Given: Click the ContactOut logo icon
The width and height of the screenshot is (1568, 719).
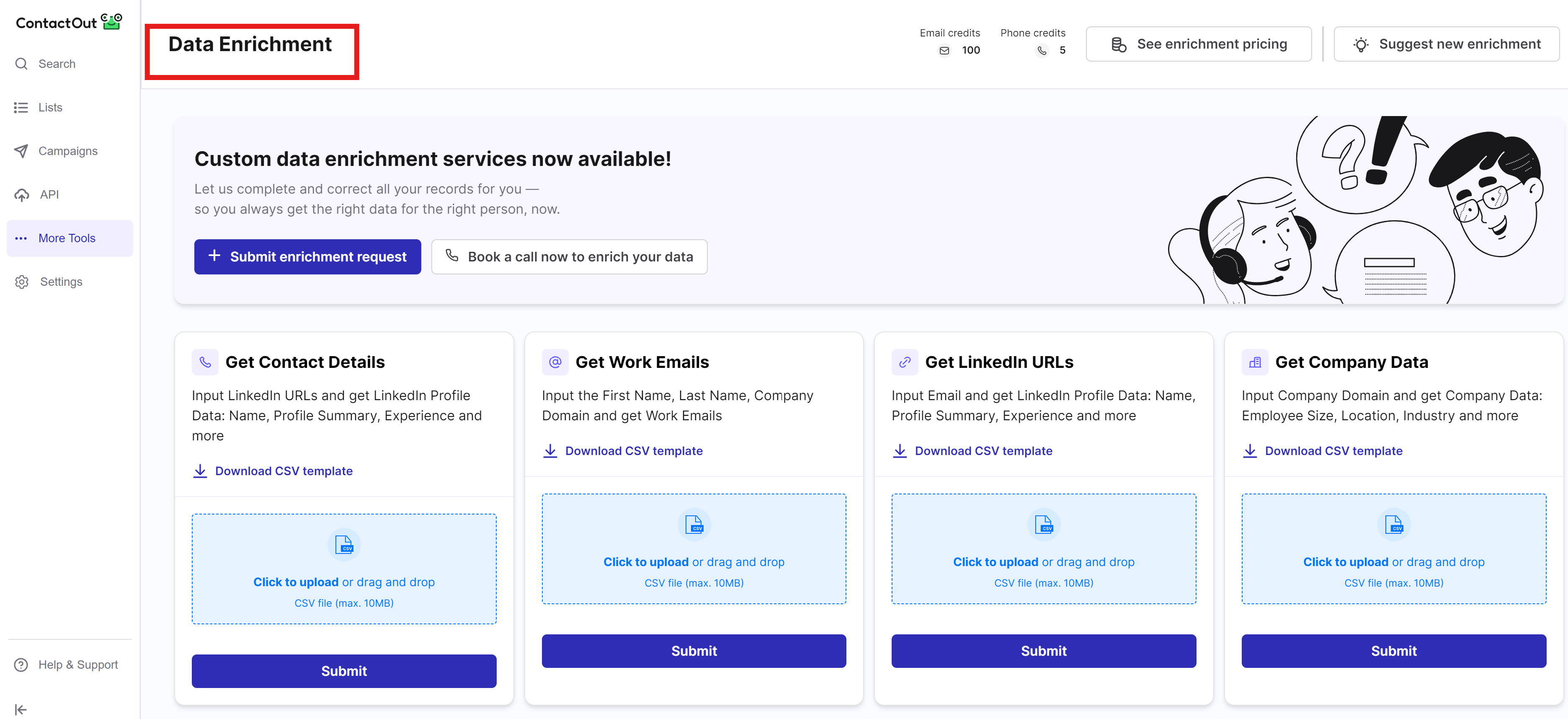Looking at the screenshot, I should coord(111,21).
